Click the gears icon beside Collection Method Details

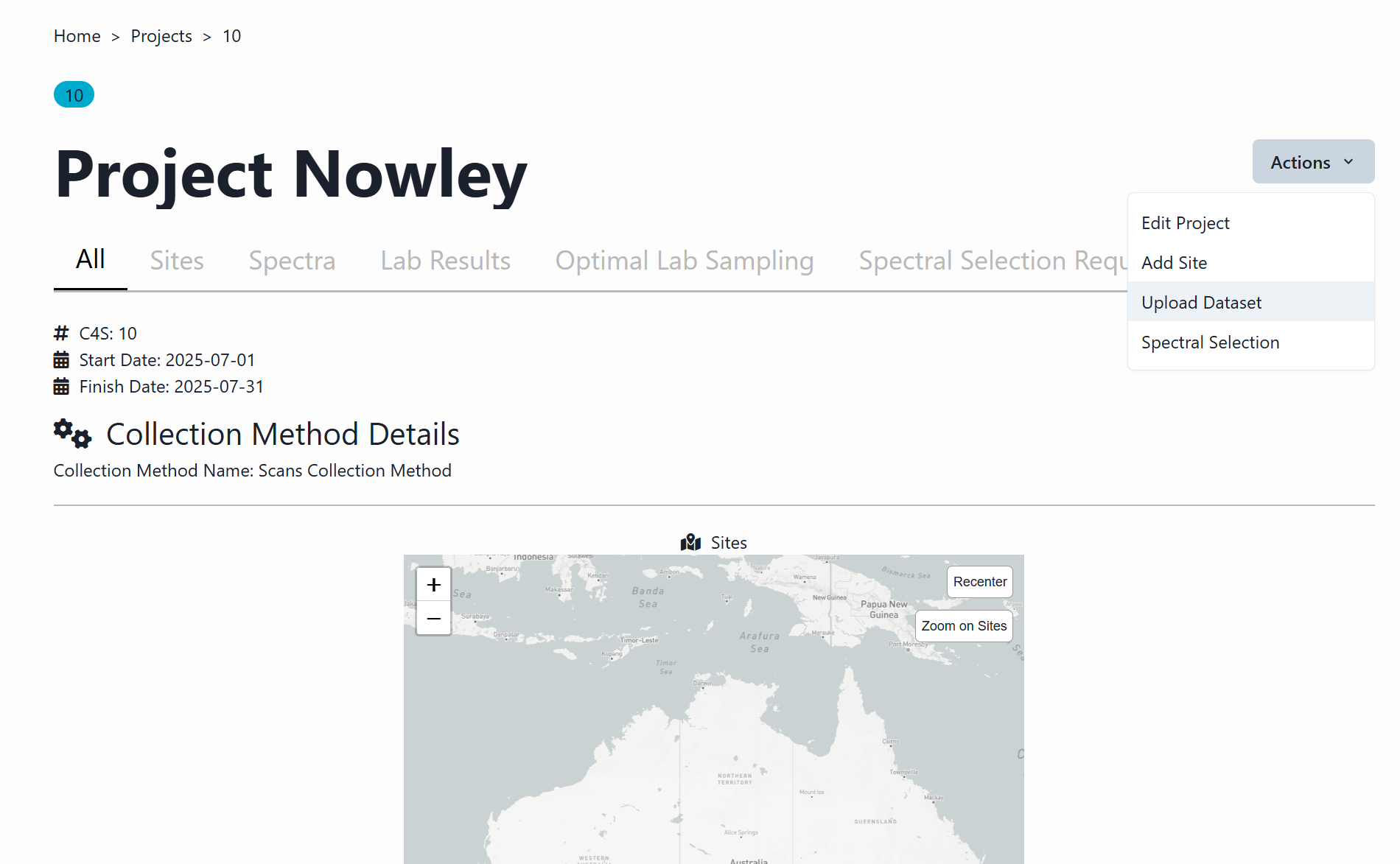pos(72,434)
